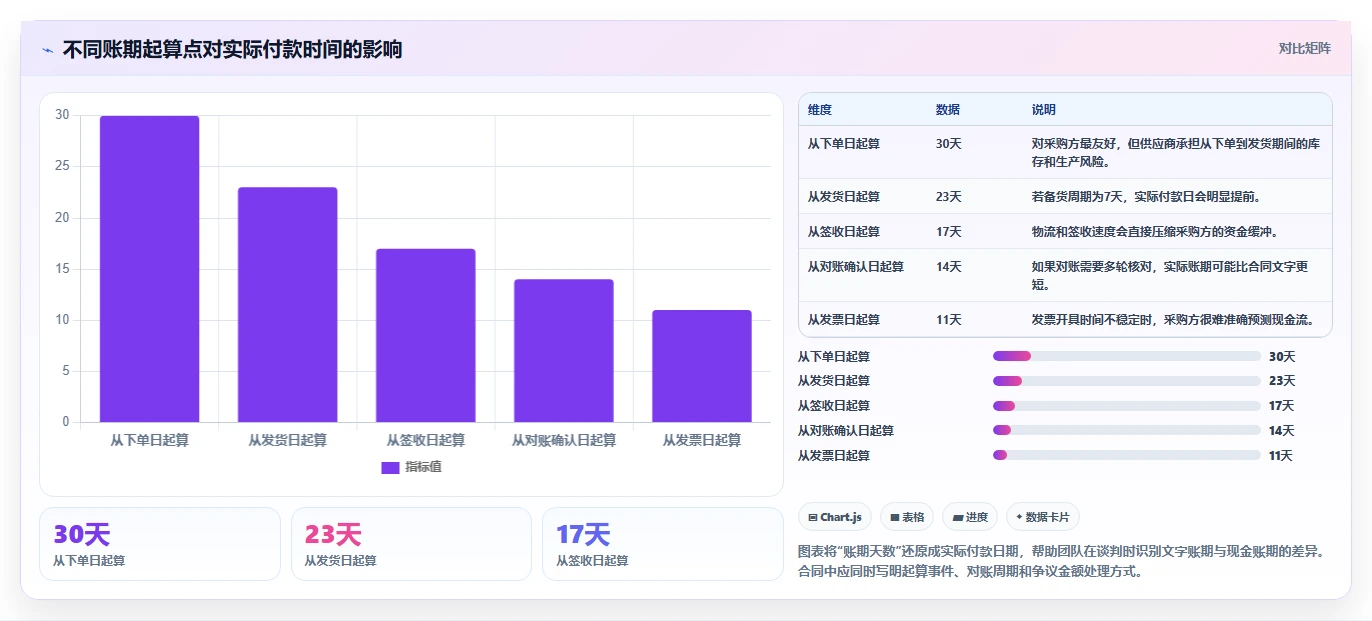Click the 数据卡片 tag chip
This screenshot has height=621, width=1372.
[x=1043, y=517]
